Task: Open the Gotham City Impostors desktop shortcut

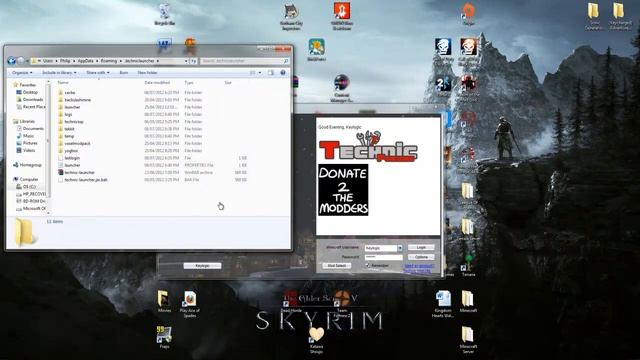Action: tap(291, 17)
